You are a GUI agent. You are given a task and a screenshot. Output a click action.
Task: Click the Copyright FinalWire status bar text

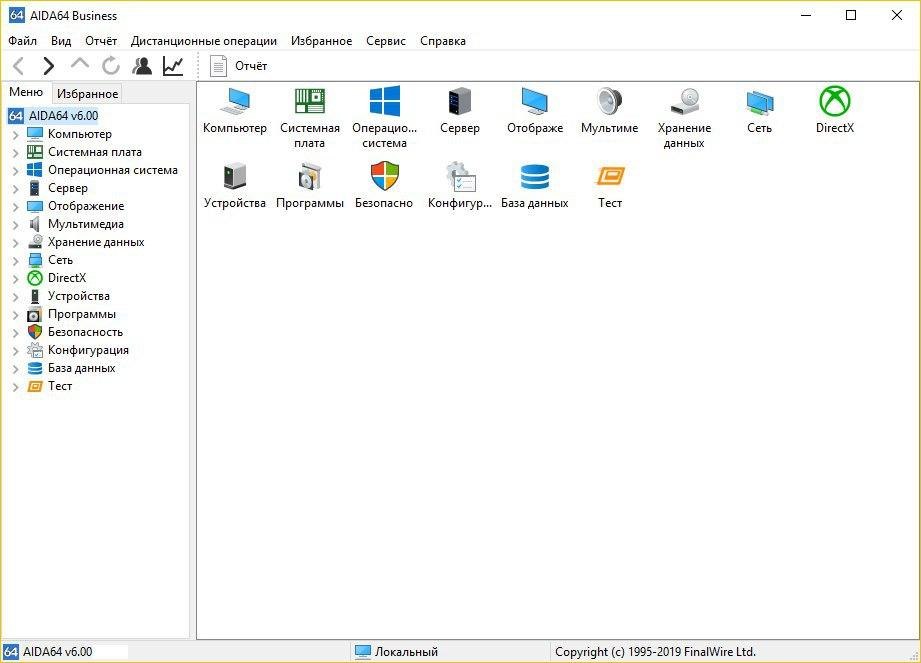656,652
